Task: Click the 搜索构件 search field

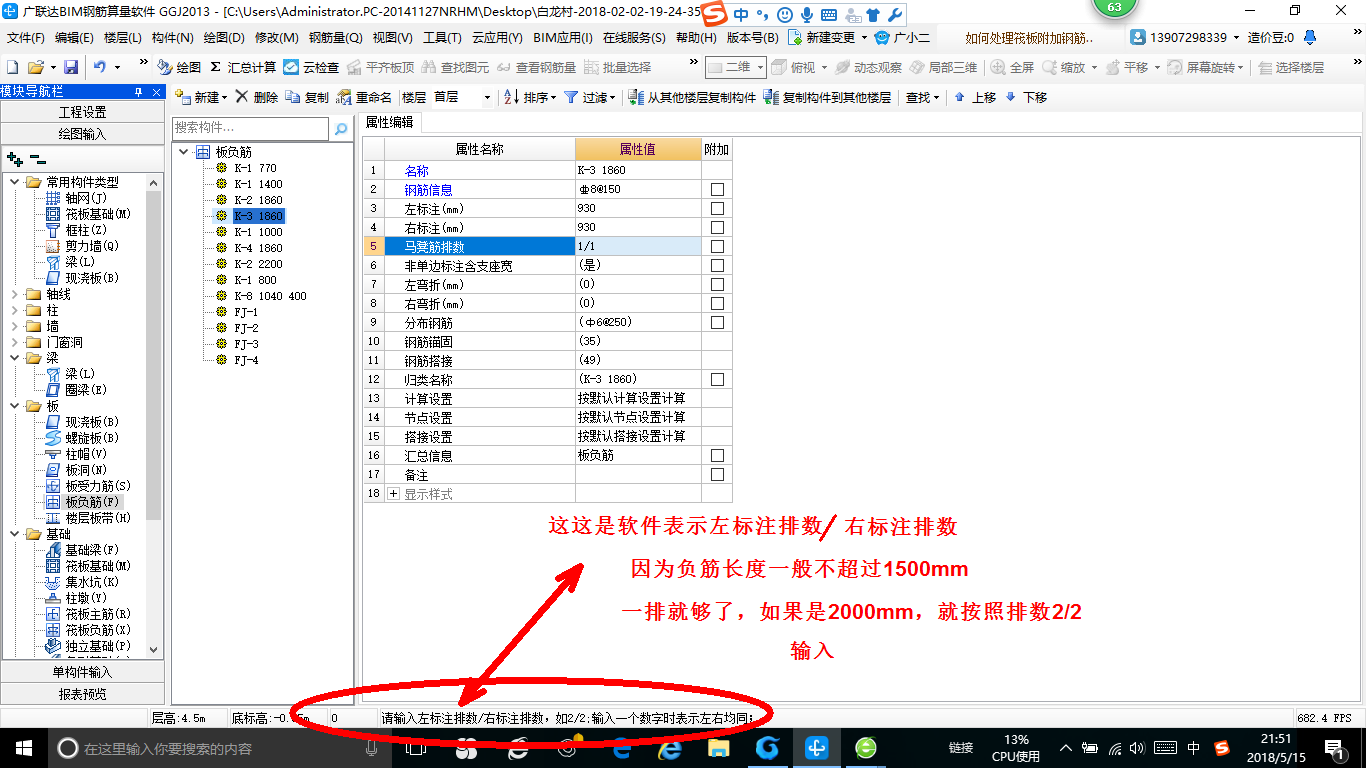Action: 250,128
